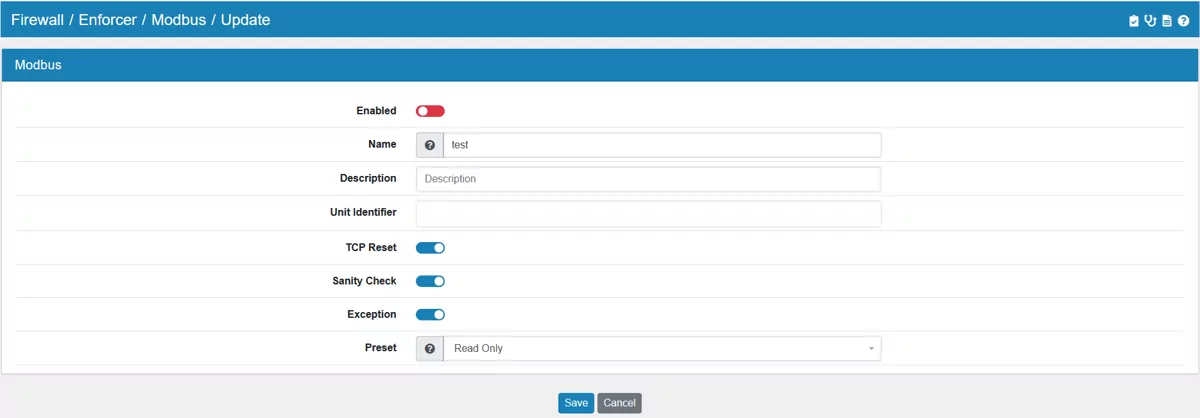The image size is (1200, 418).
Task: Click the clipboard check icon in header
Action: point(1134,20)
